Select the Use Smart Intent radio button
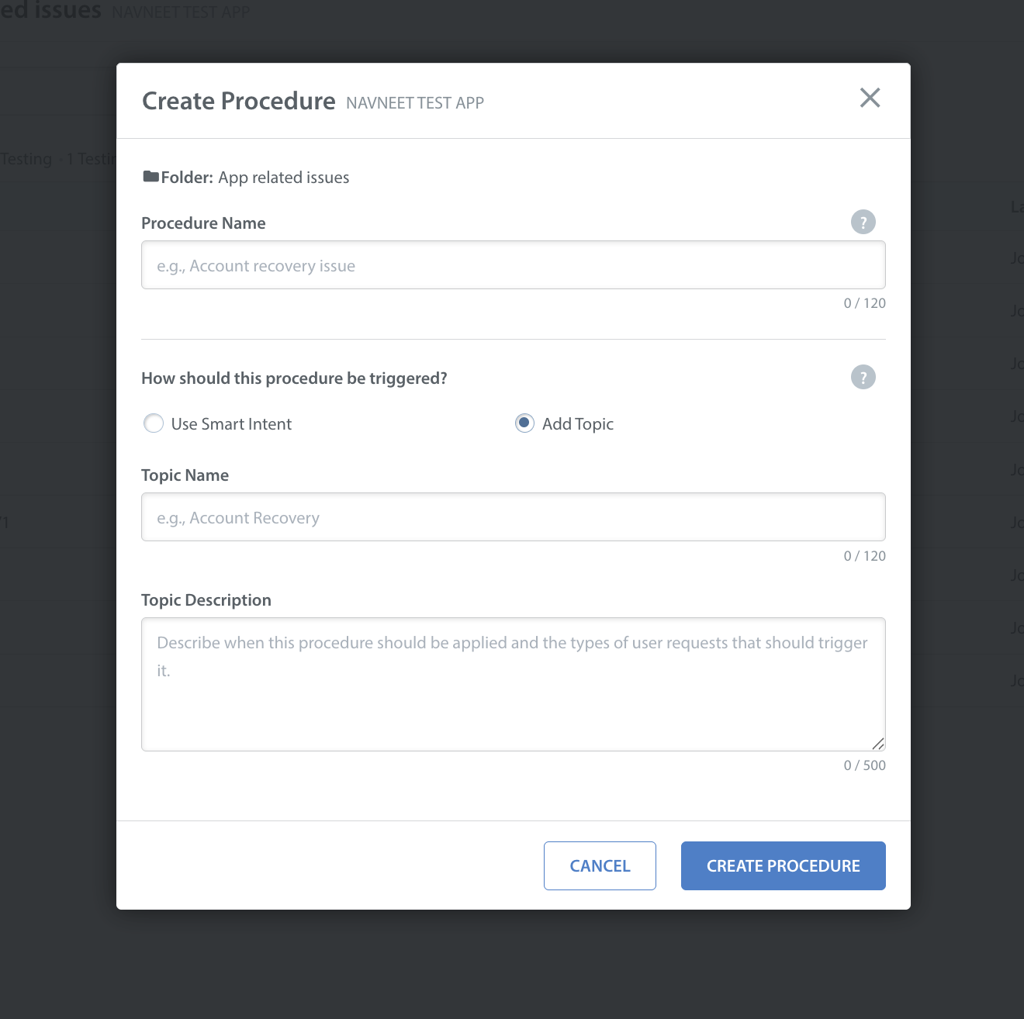1024x1019 pixels. point(154,424)
